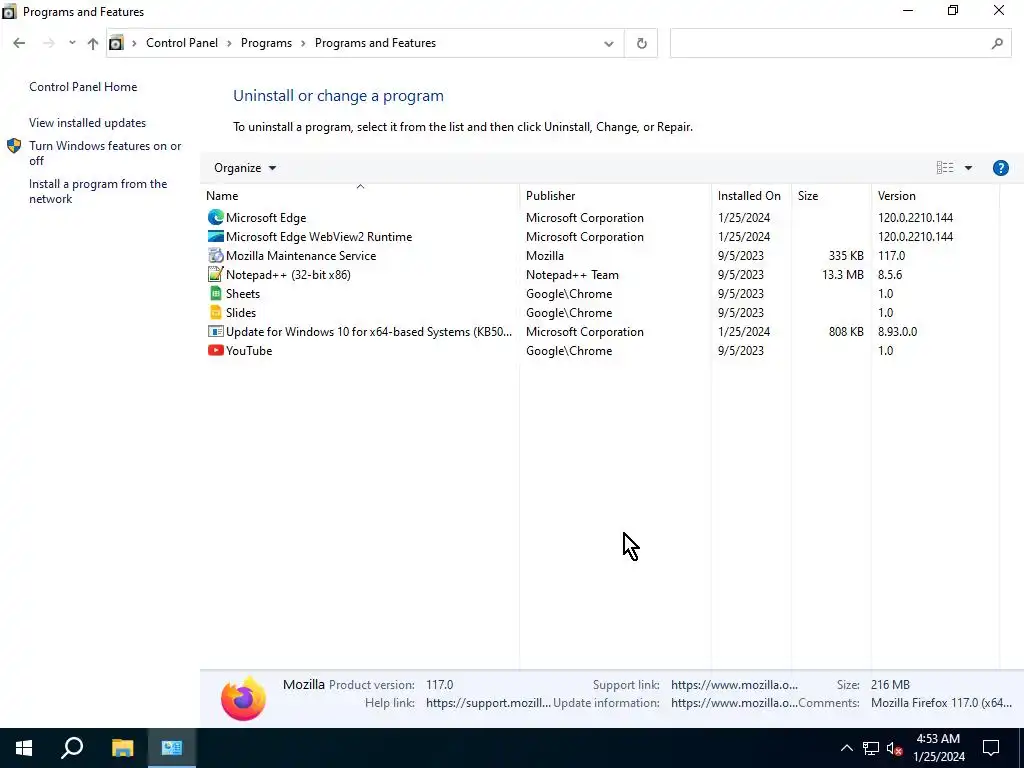Image resolution: width=1024 pixels, height=768 pixels.
Task: Click the muted volume tray icon
Action: pyautogui.click(x=895, y=748)
